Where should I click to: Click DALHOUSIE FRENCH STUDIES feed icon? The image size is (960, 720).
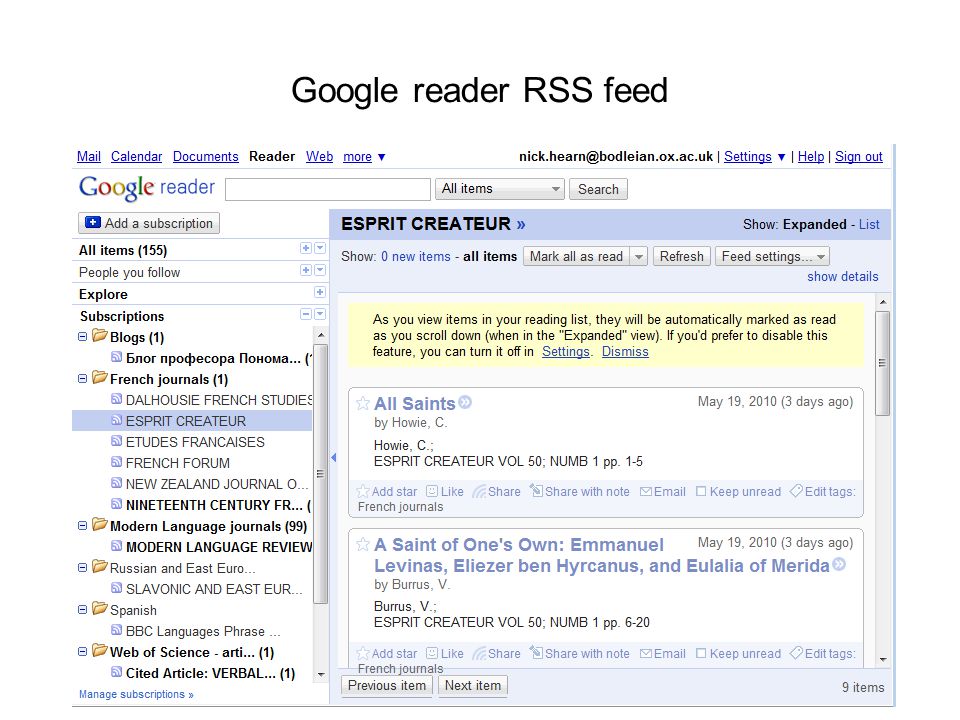point(116,399)
